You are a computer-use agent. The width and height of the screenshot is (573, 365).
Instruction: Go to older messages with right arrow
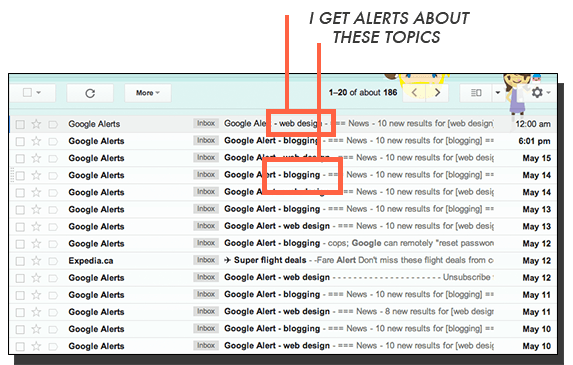tap(437, 93)
